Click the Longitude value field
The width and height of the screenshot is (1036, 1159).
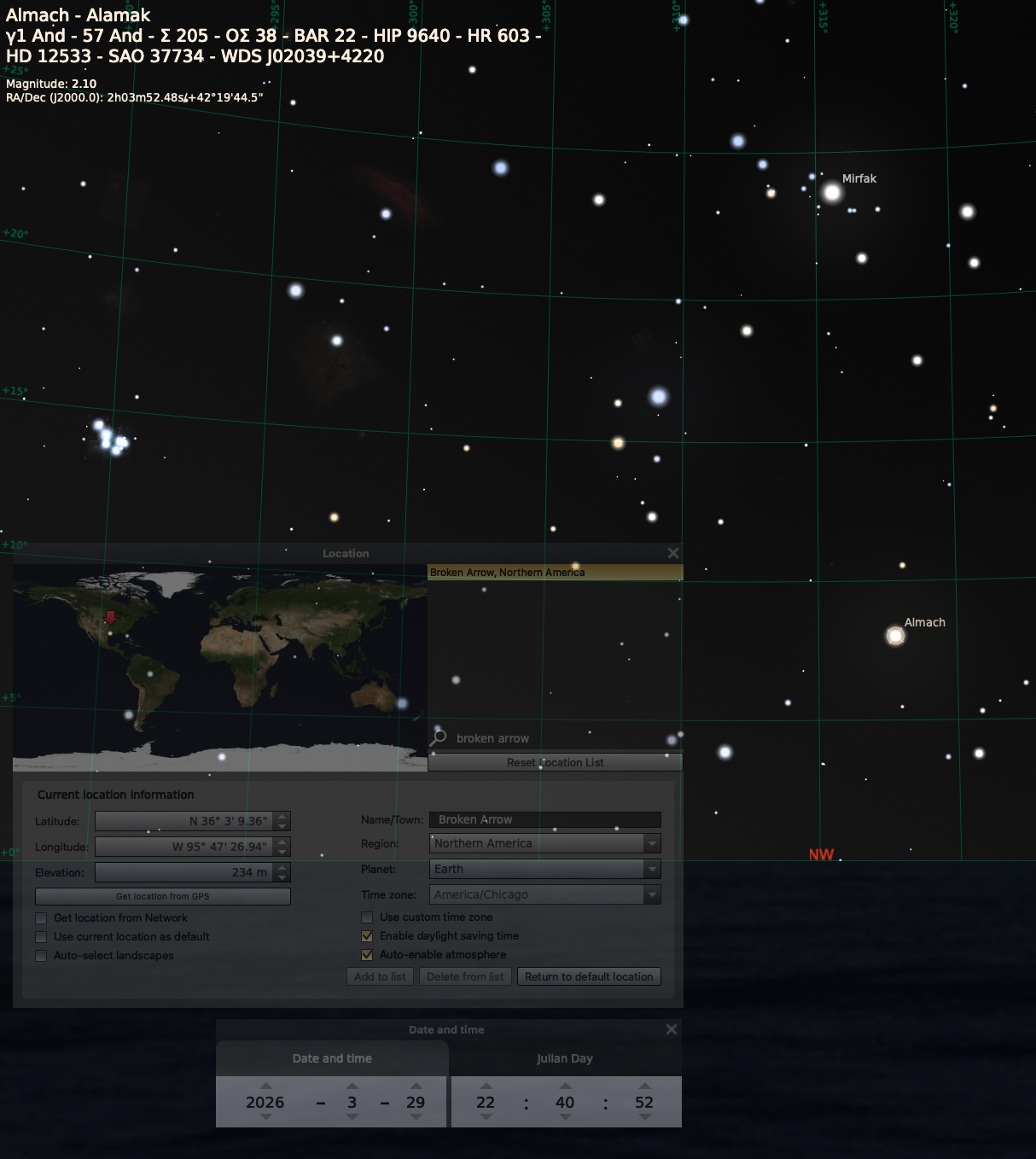[x=185, y=847]
